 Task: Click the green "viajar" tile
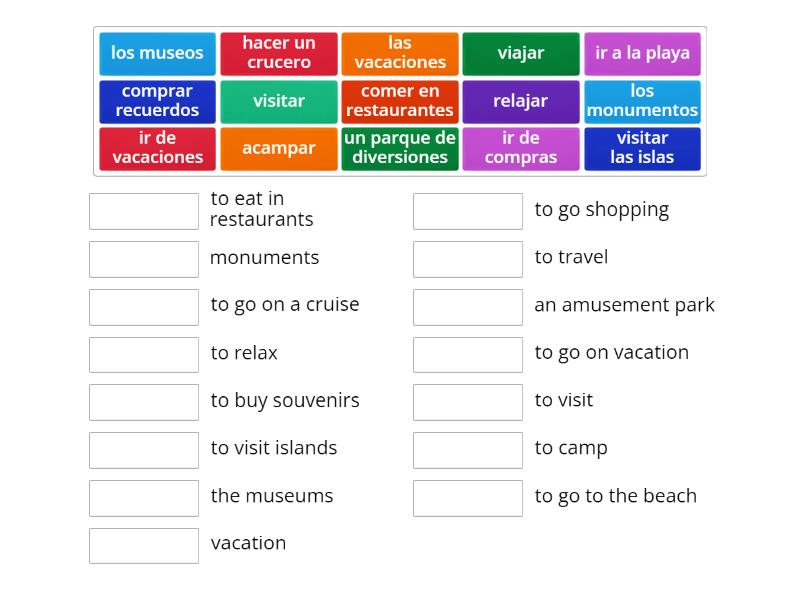tap(521, 54)
